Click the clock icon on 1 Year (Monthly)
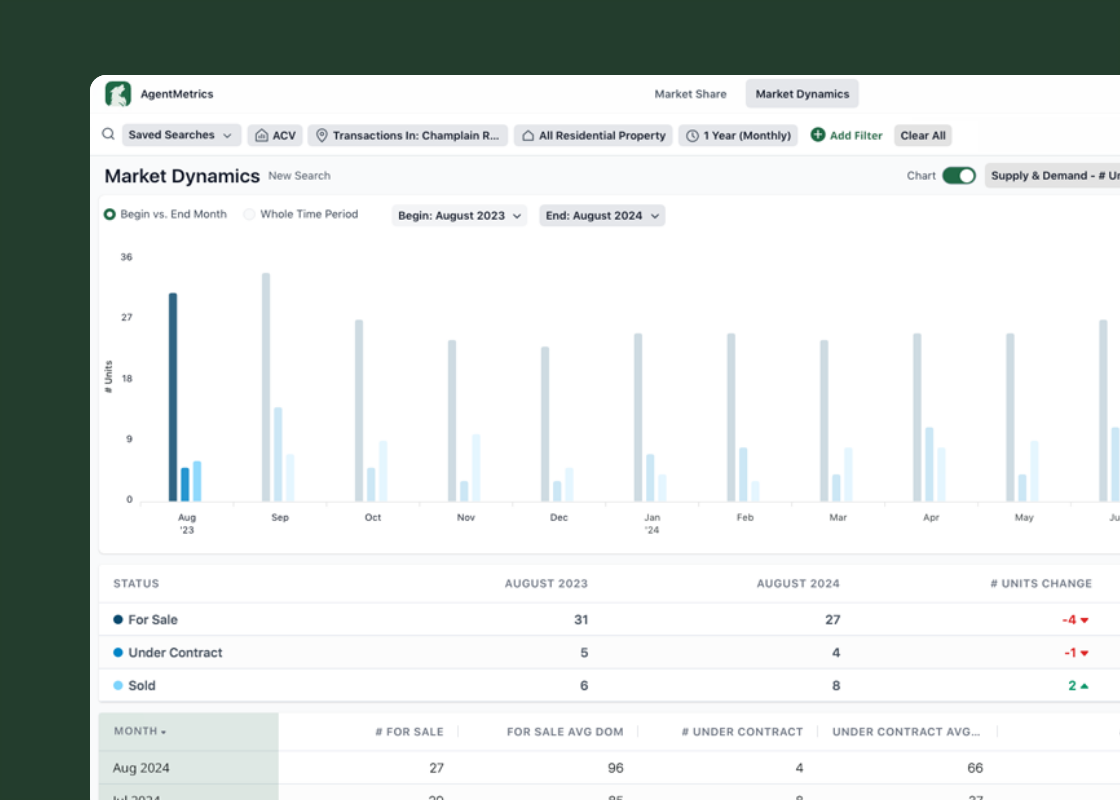Screen dimensions: 1120x800 [x=692, y=135]
